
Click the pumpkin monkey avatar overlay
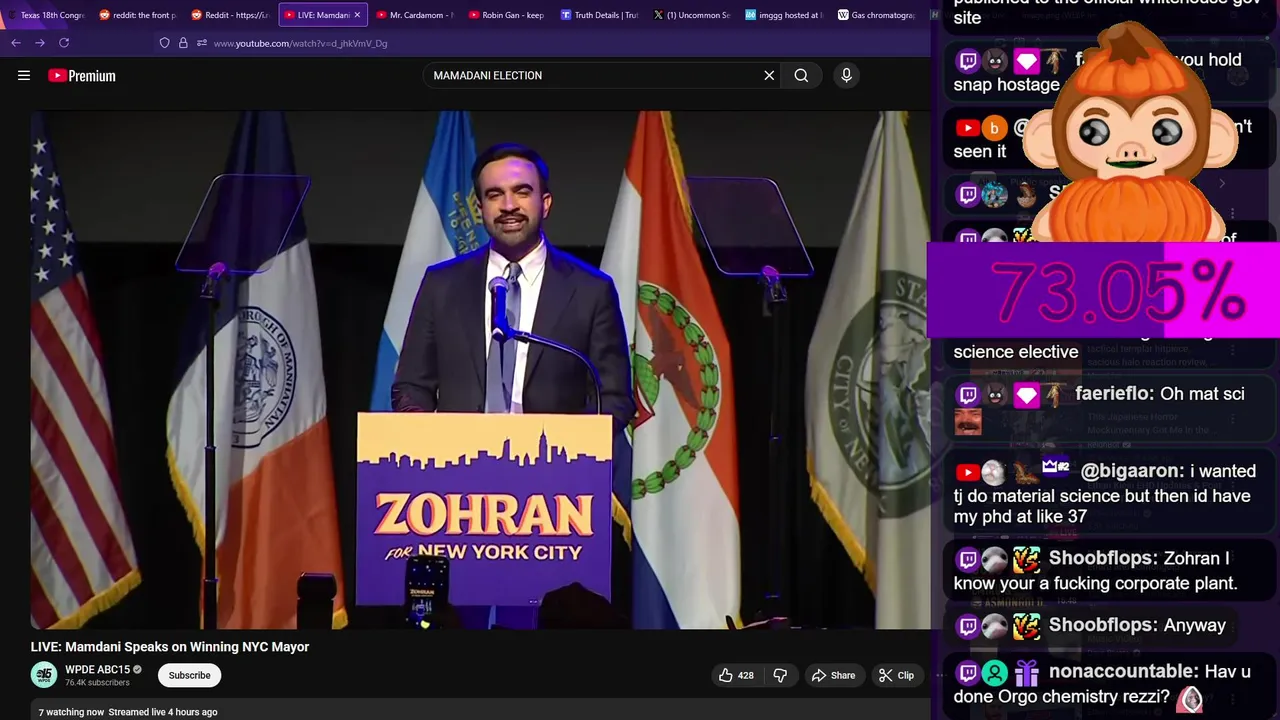1130,135
